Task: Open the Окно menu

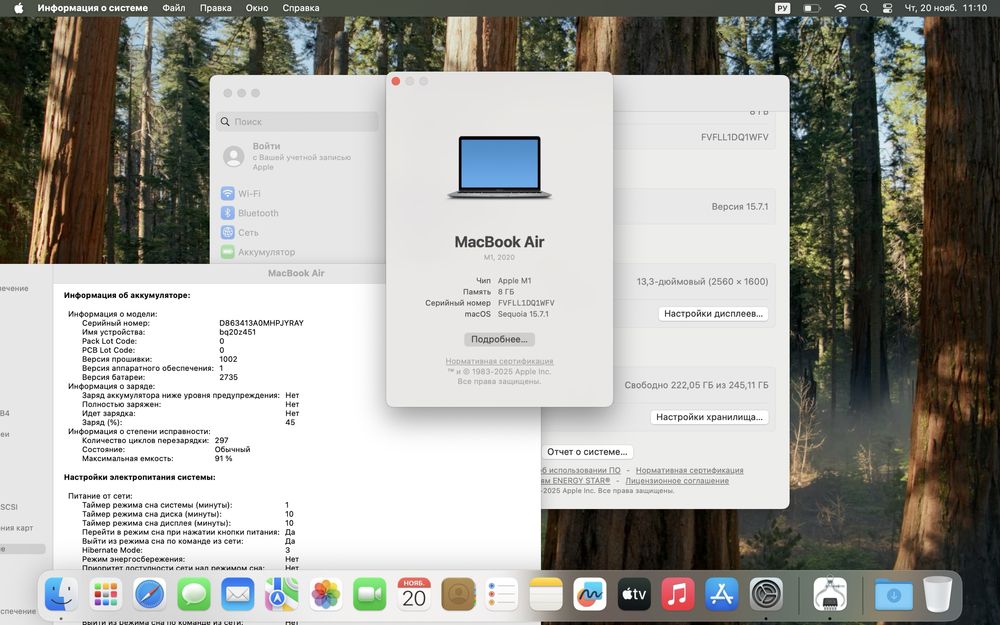Action: [x=256, y=8]
